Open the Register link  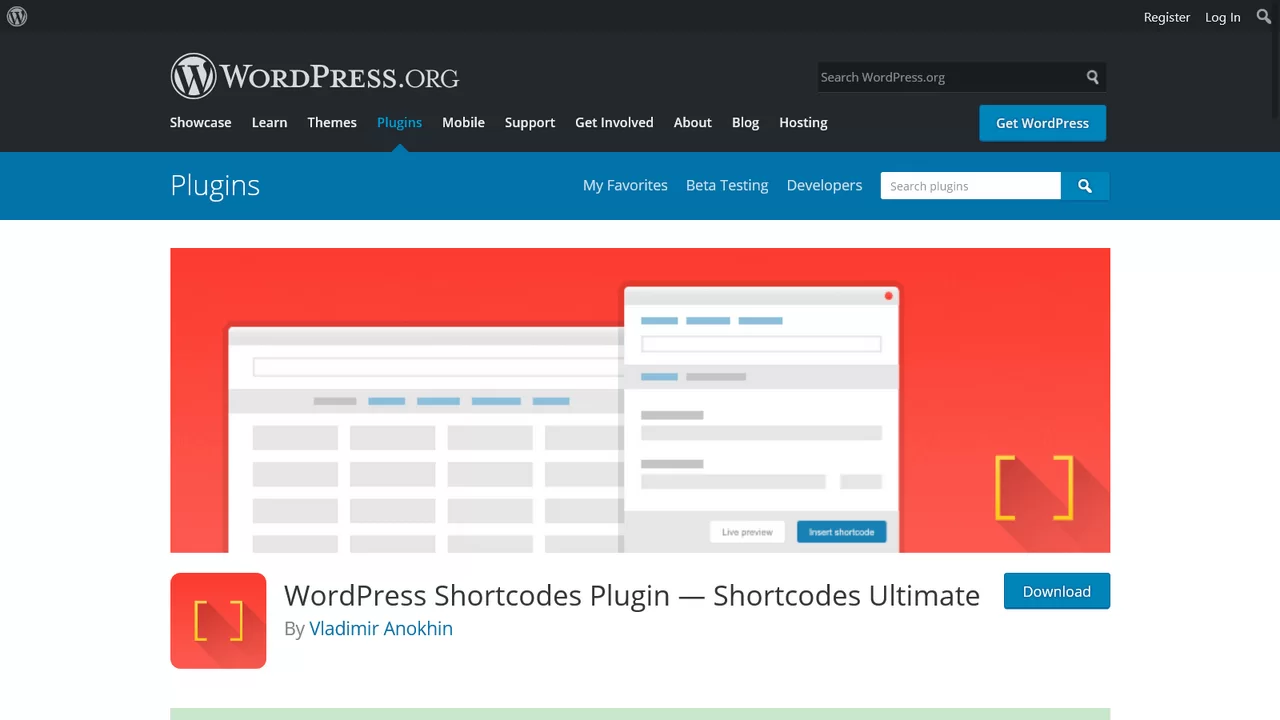(x=1167, y=17)
